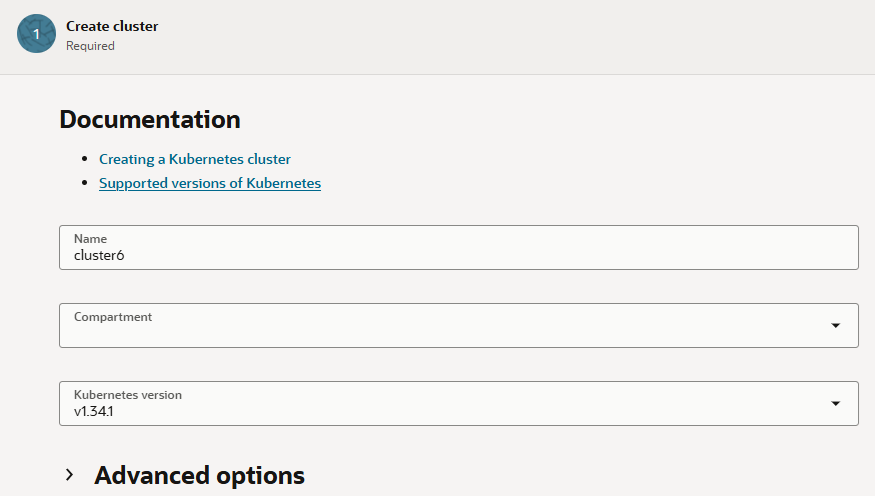Click the Kubernetes version caret arrow icon
875x496 pixels.
click(x=835, y=404)
